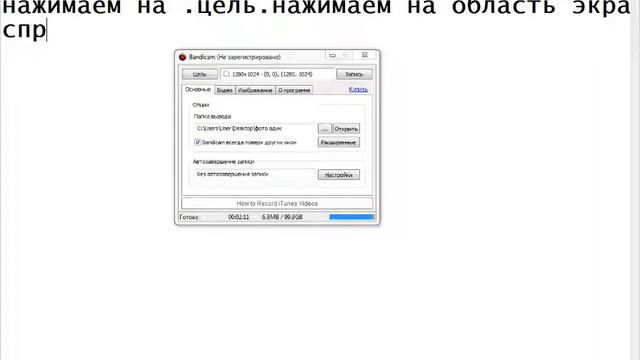Click the output folder path field
Viewport: 640px width, 360px height.
coord(255,129)
